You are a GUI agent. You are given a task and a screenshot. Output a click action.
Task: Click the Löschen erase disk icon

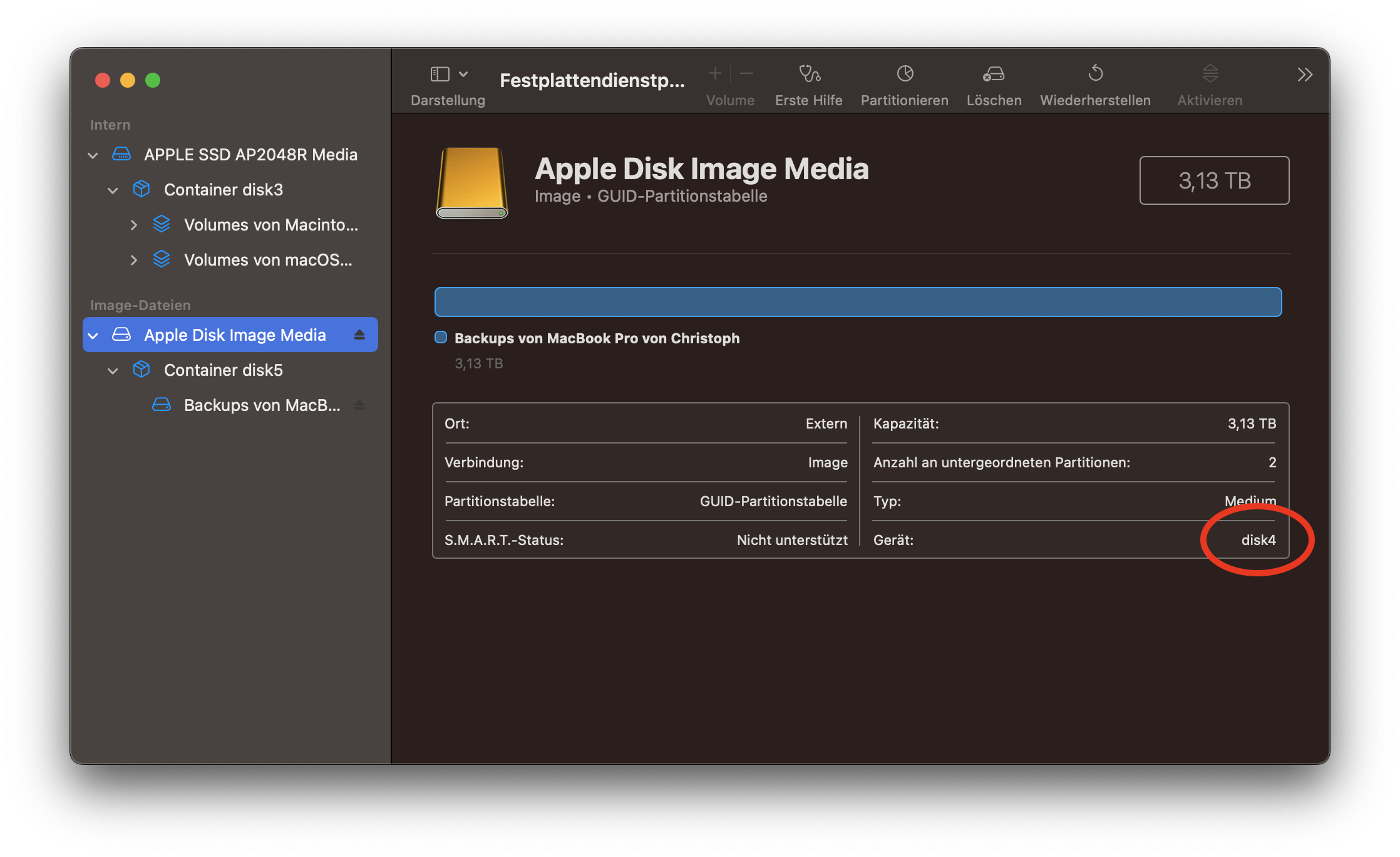click(994, 74)
